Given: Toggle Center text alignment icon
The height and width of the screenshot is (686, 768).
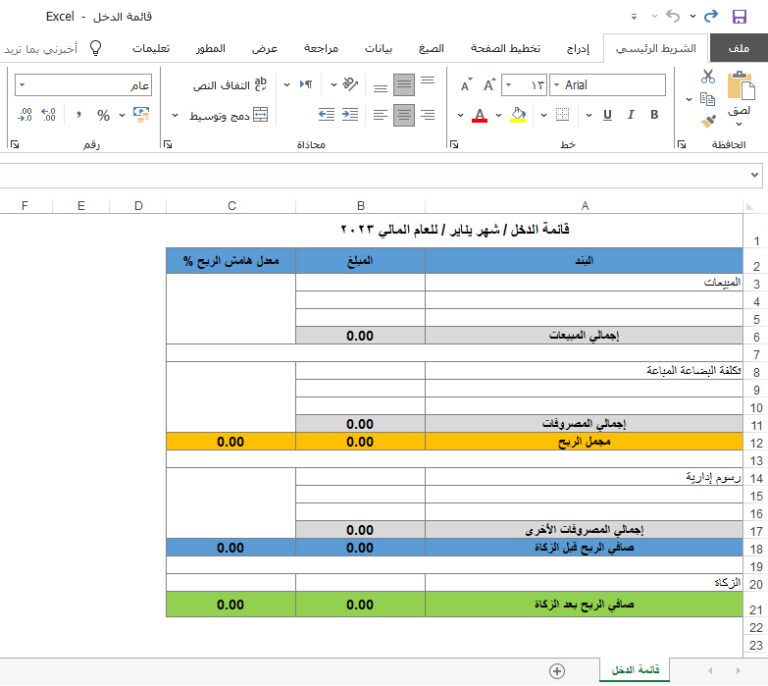Looking at the screenshot, I should 404,115.
